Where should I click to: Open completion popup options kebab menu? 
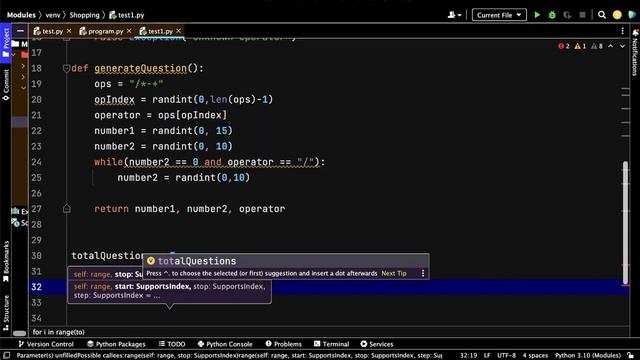[423, 273]
